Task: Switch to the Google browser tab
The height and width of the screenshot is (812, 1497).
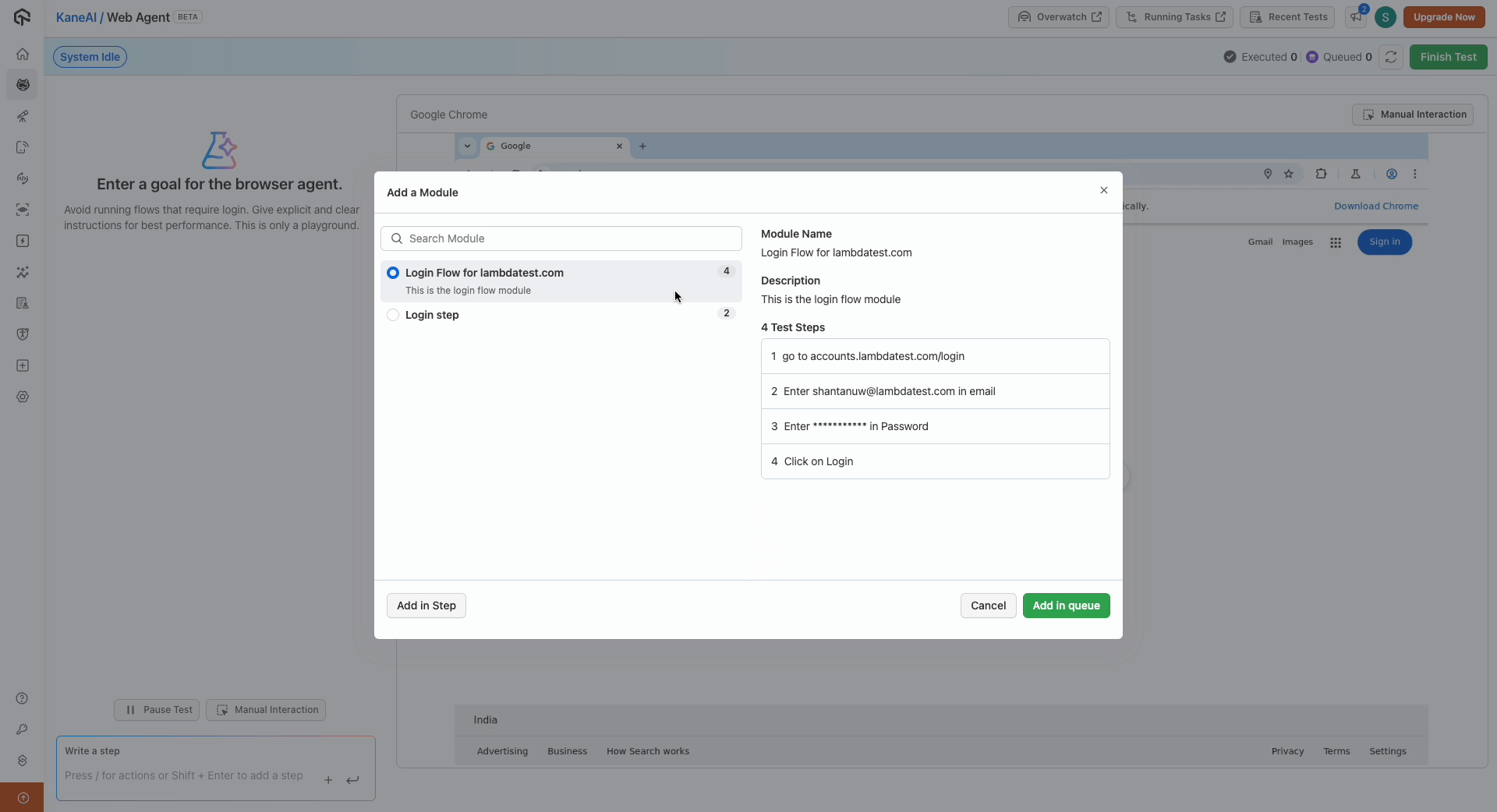Action: click(x=554, y=146)
